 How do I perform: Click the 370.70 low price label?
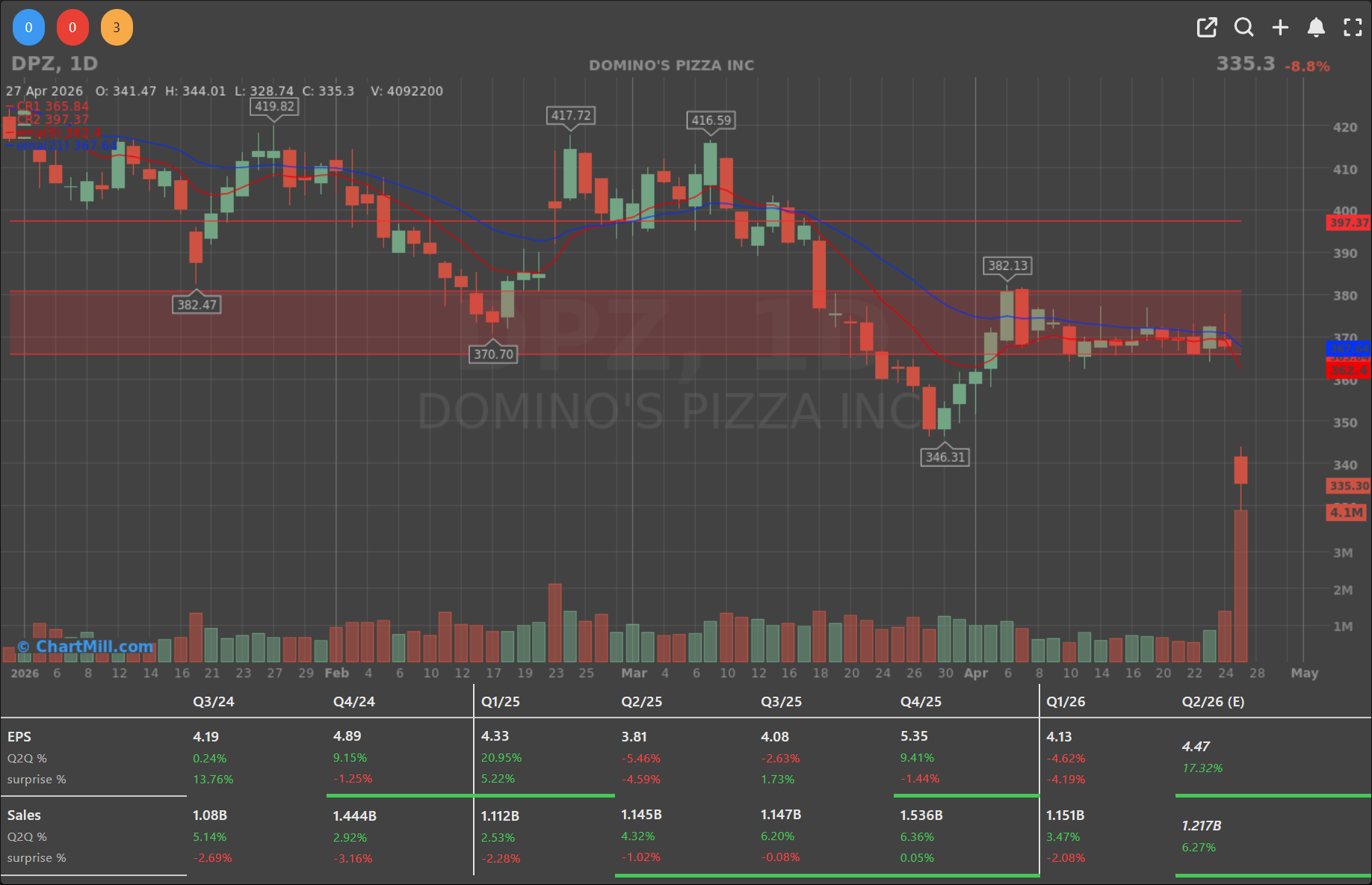coord(493,354)
